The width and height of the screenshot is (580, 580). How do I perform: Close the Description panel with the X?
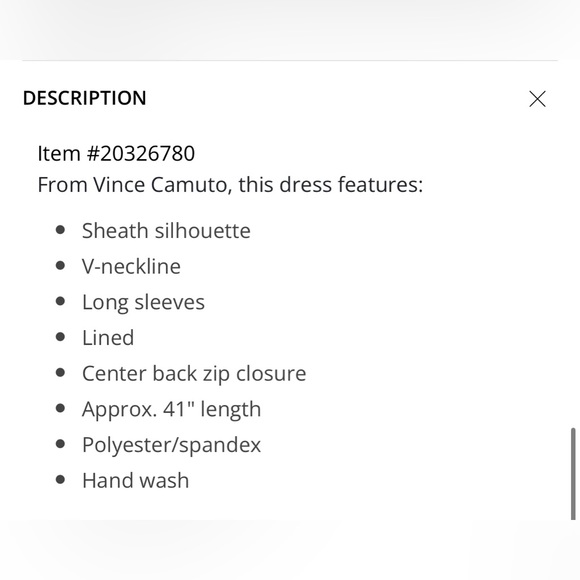537,99
